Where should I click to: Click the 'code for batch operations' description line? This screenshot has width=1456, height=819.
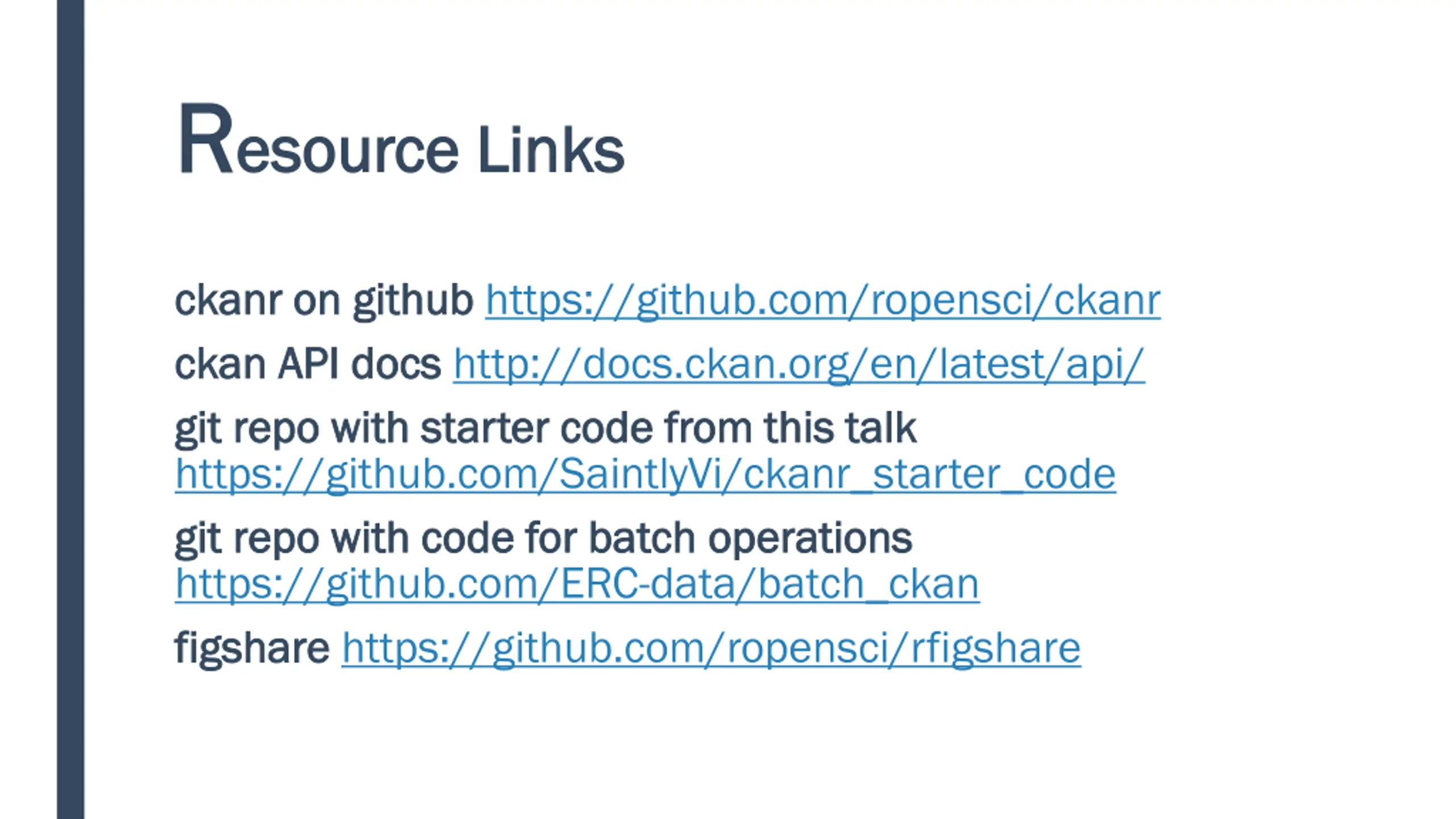[x=543, y=538]
